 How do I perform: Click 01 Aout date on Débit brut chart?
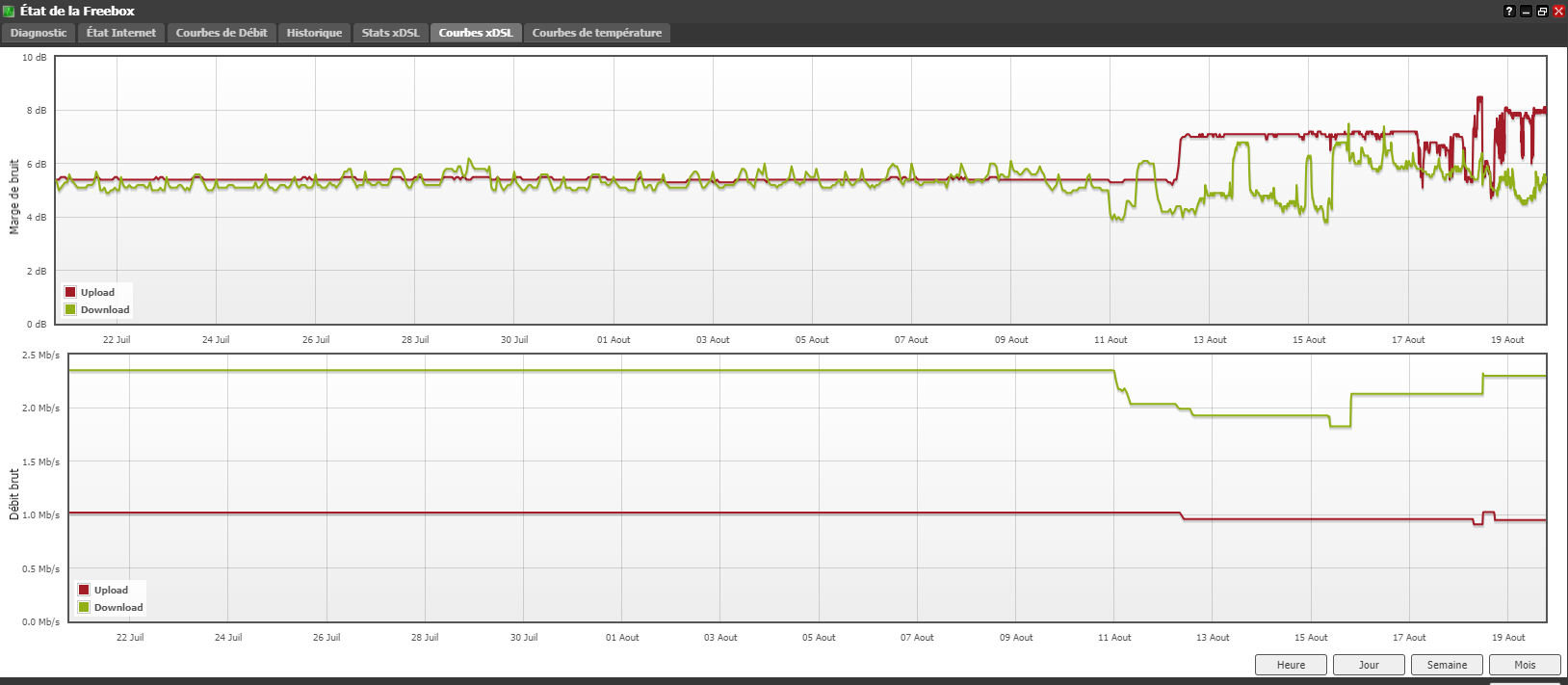[x=622, y=637]
